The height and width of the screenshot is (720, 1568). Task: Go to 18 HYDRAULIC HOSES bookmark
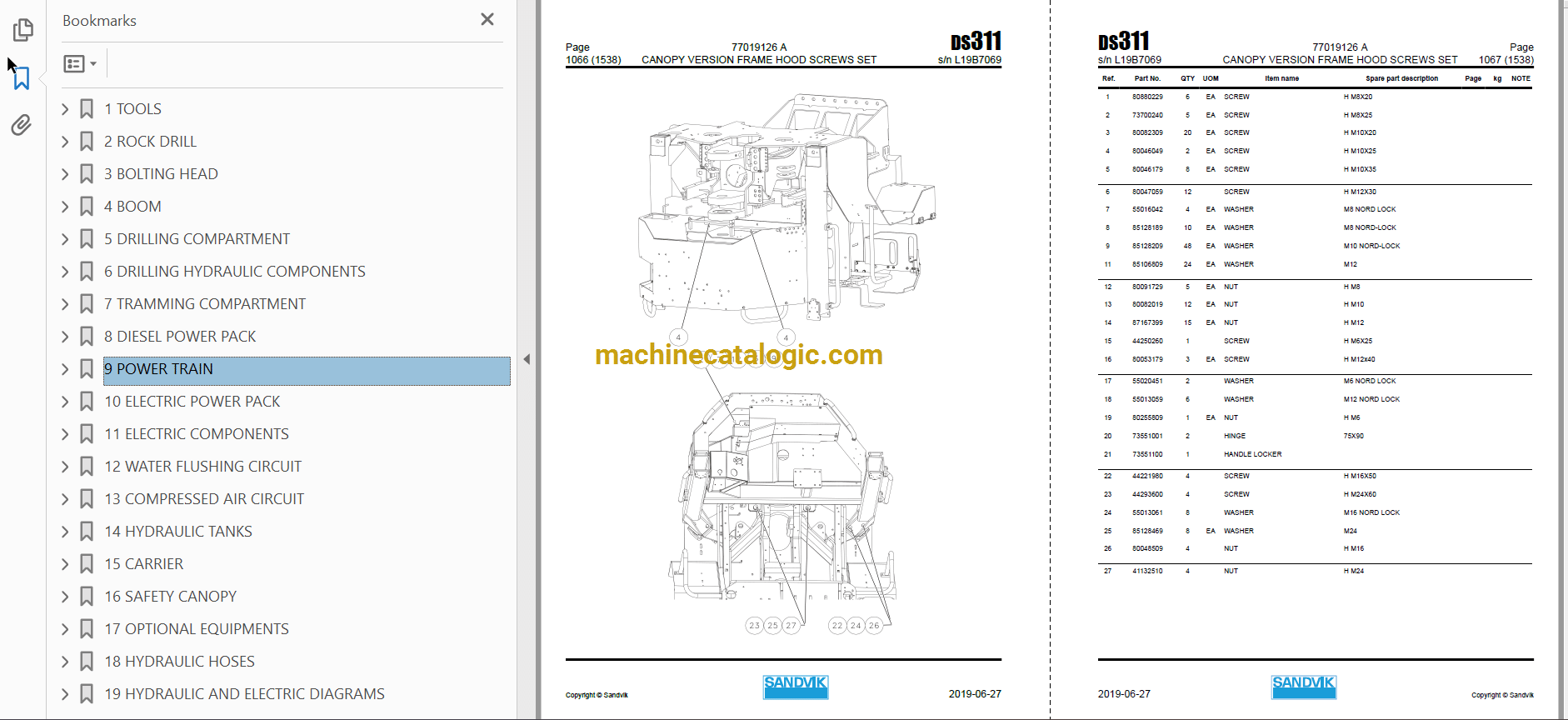tap(179, 662)
